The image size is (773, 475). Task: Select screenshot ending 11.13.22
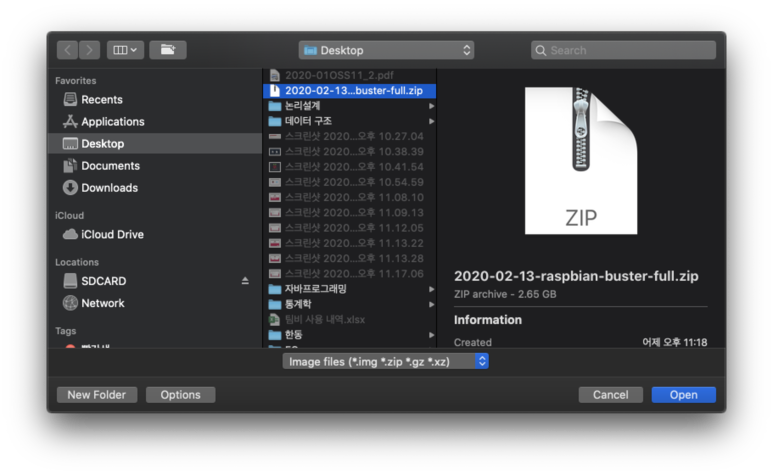point(350,243)
